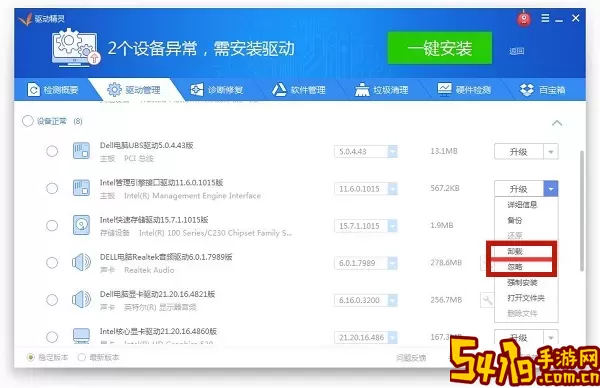Choose 打开文件夹 from the dropdown menu

(x=526, y=298)
